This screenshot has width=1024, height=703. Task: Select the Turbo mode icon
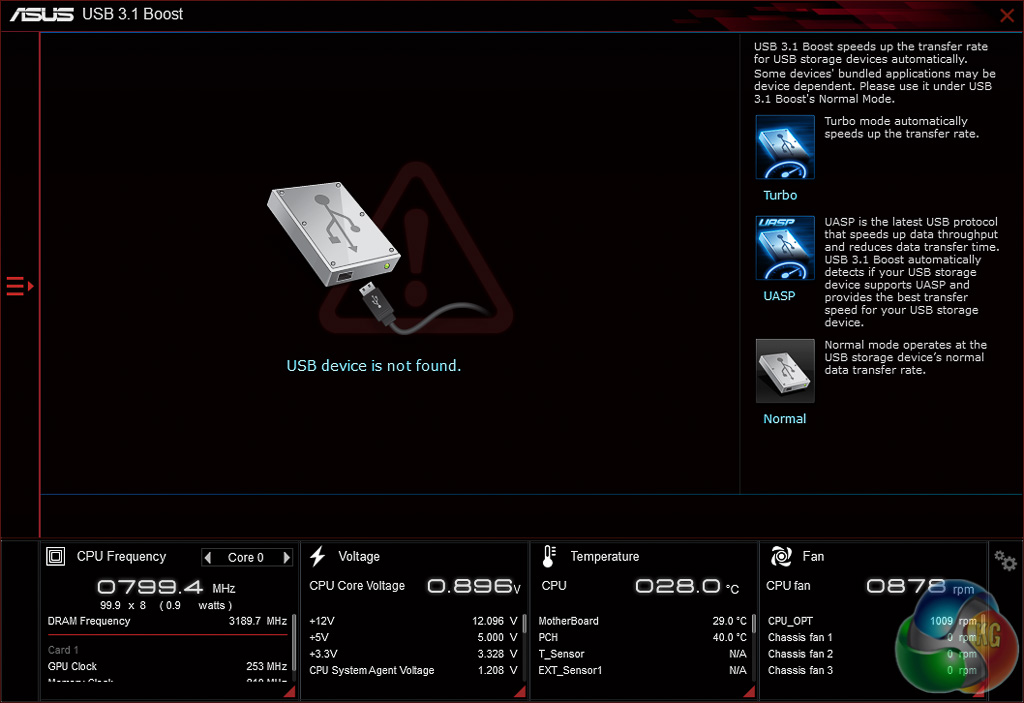click(784, 147)
